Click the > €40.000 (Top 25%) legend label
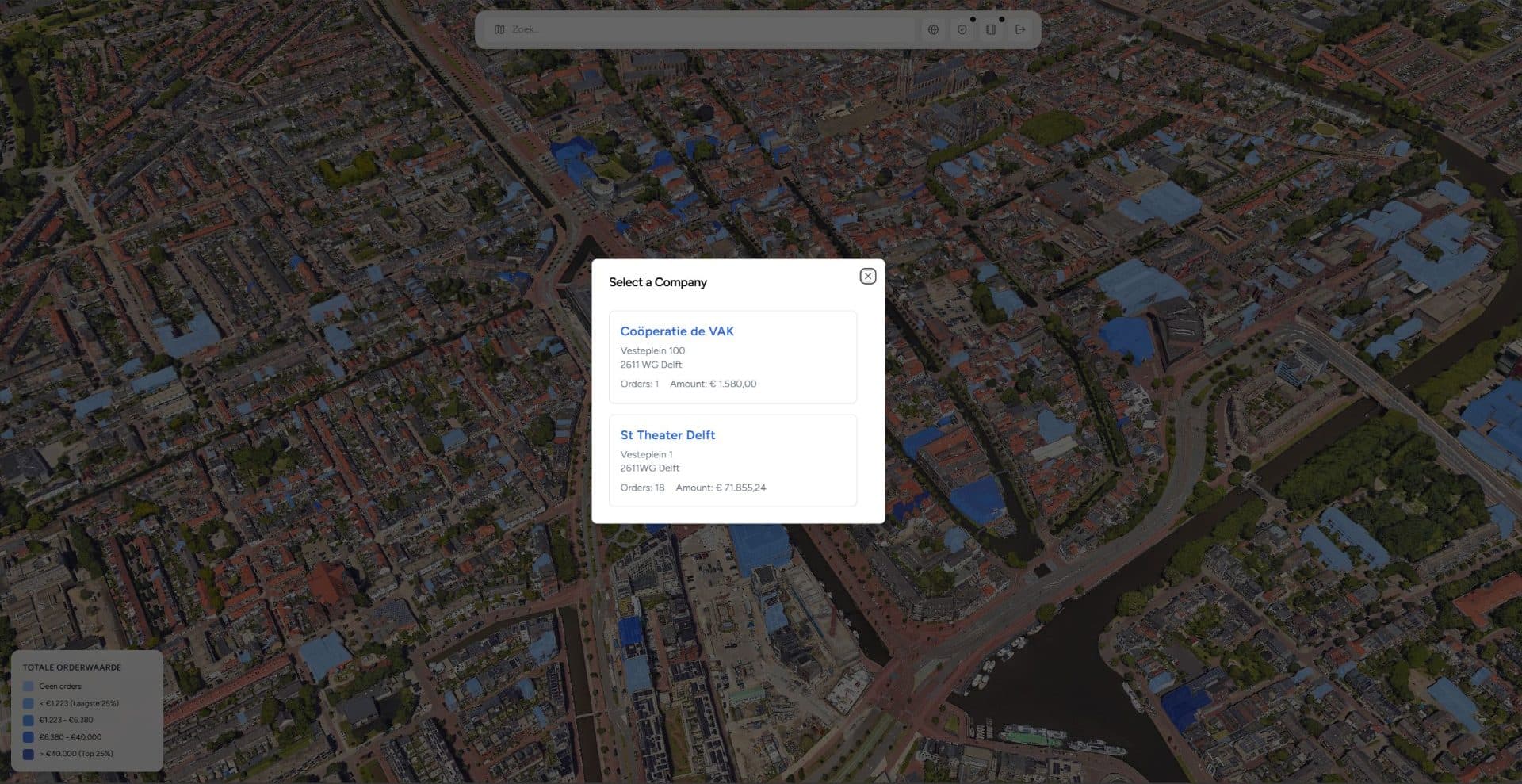The height and width of the screenshot is (784, 1522). (76, 754)
